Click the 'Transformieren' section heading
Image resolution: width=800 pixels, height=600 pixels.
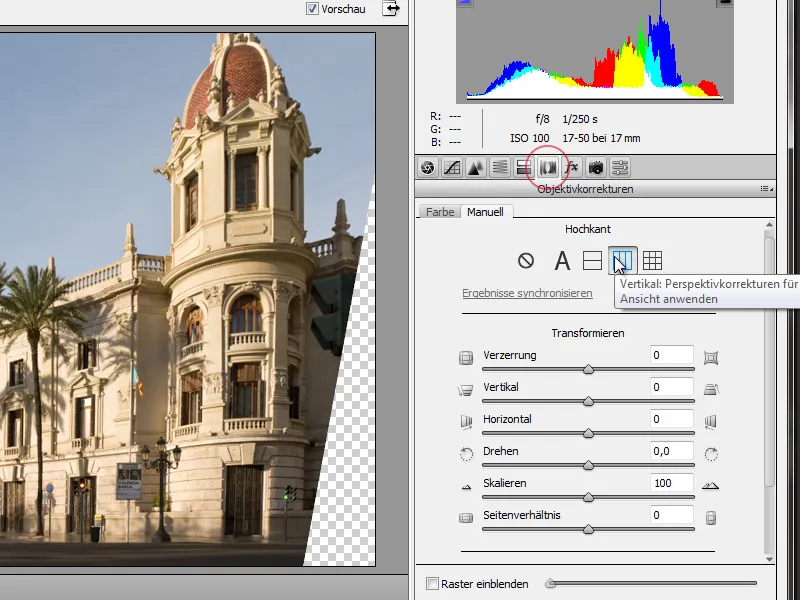point(588,333)
